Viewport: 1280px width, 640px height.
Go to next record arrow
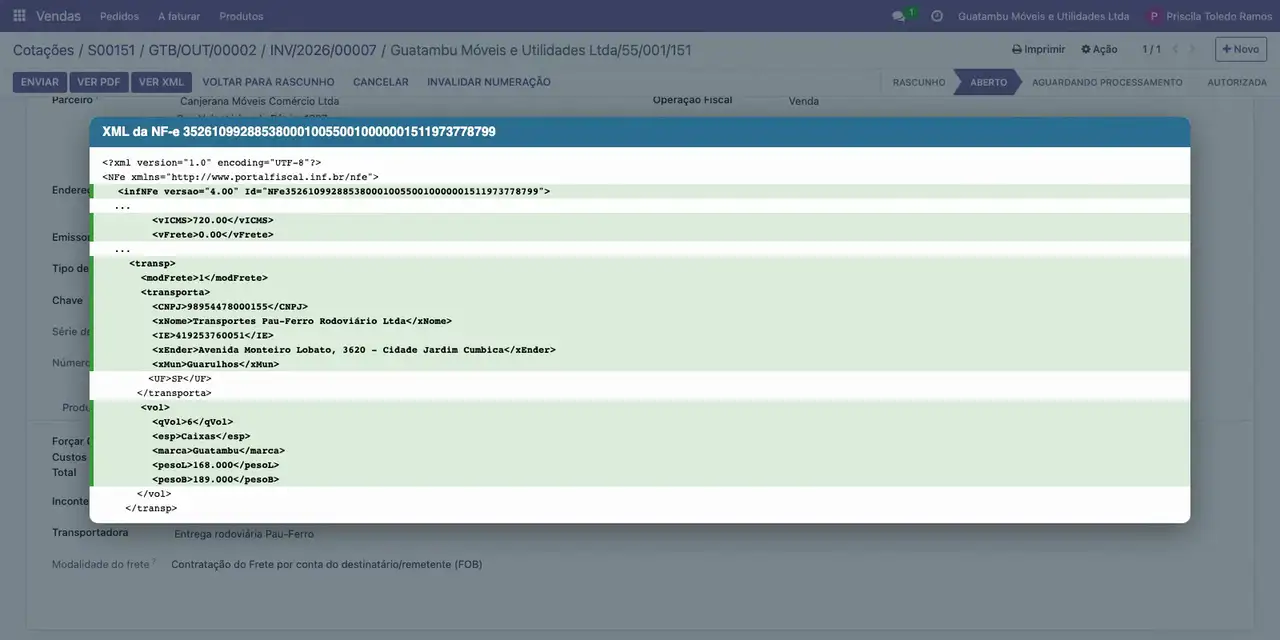pos(1192,49)
